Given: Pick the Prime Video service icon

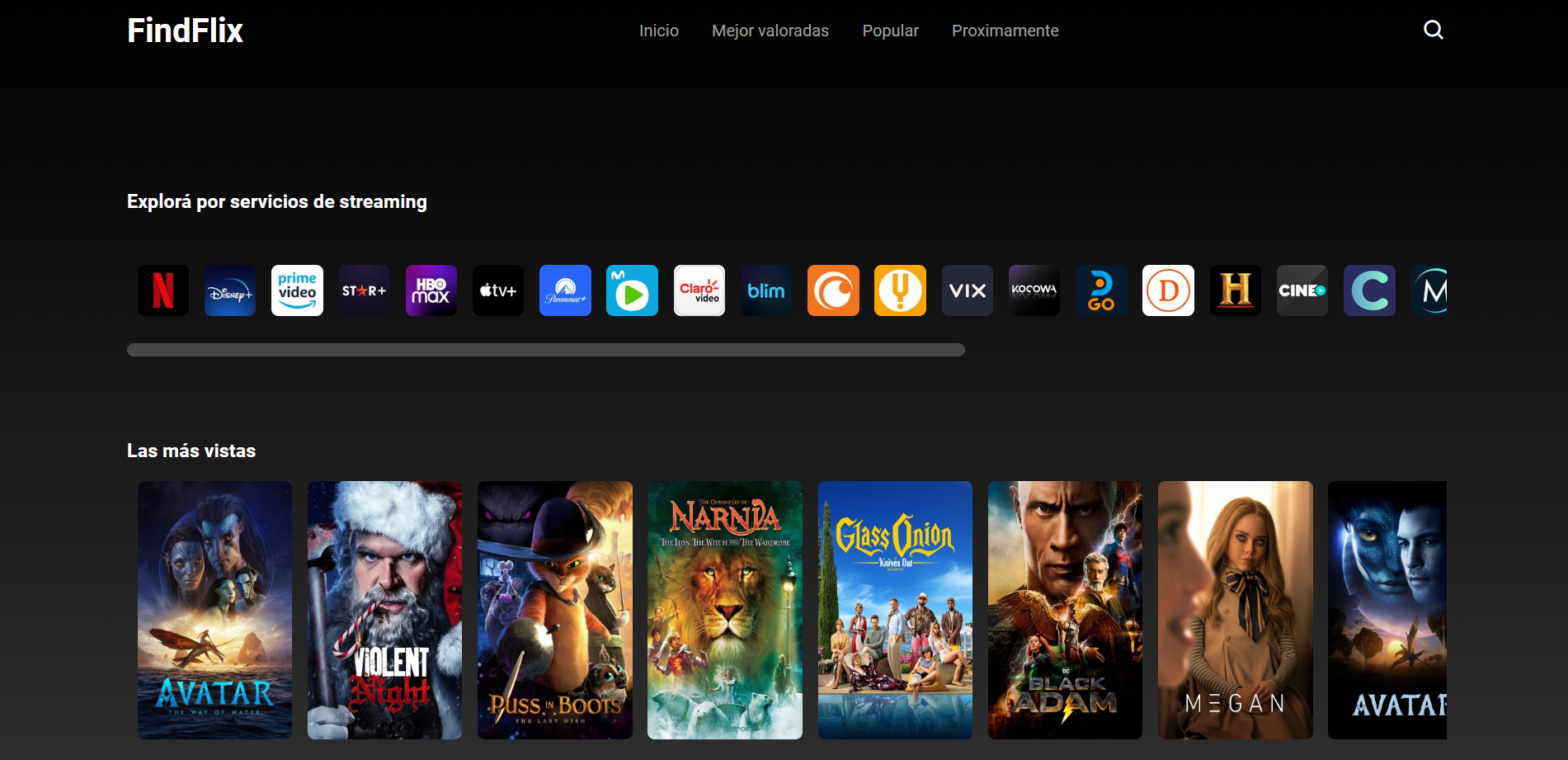Looking at the screenshot, I should (x=297, y=290).
